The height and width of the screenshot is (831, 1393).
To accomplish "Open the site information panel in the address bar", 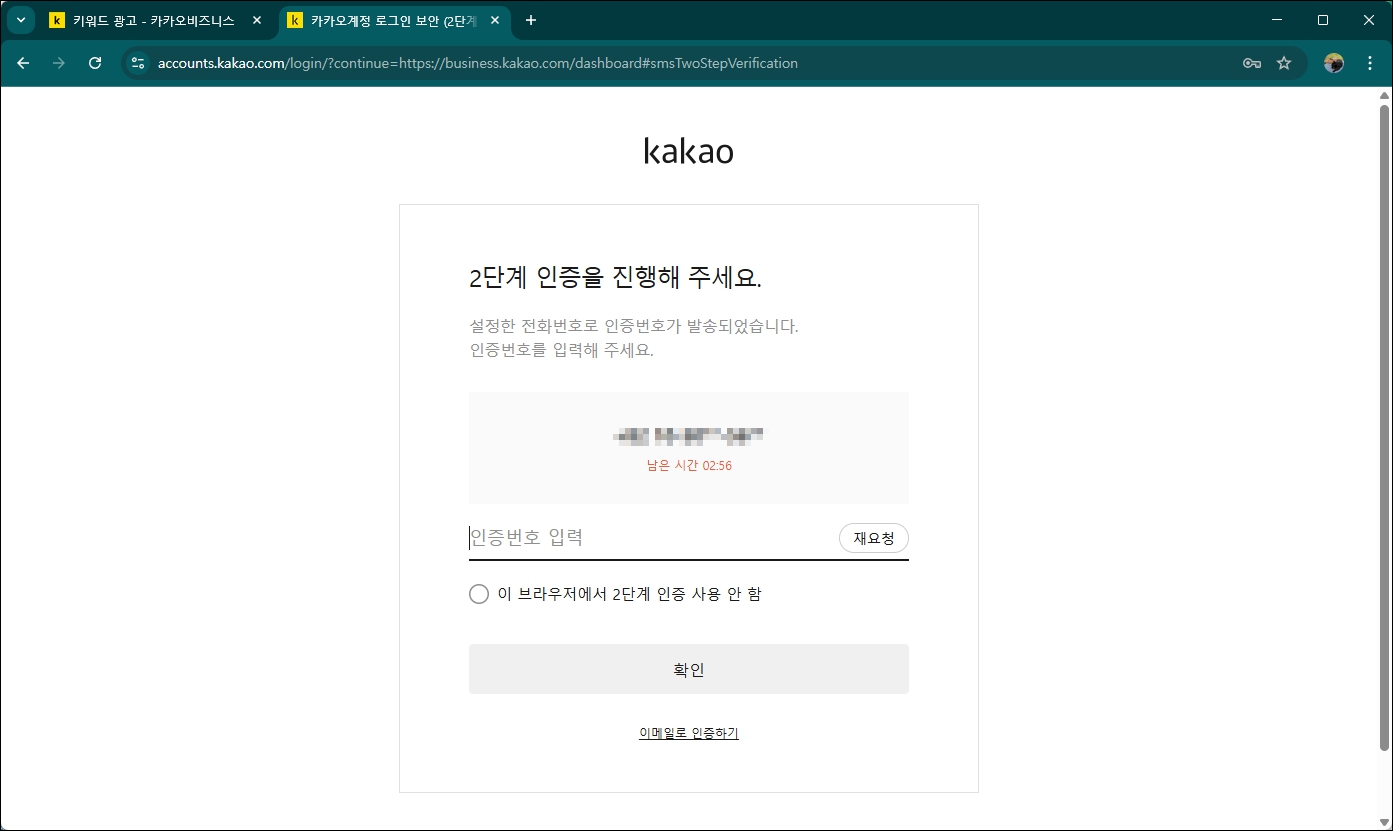I will 136,63.
